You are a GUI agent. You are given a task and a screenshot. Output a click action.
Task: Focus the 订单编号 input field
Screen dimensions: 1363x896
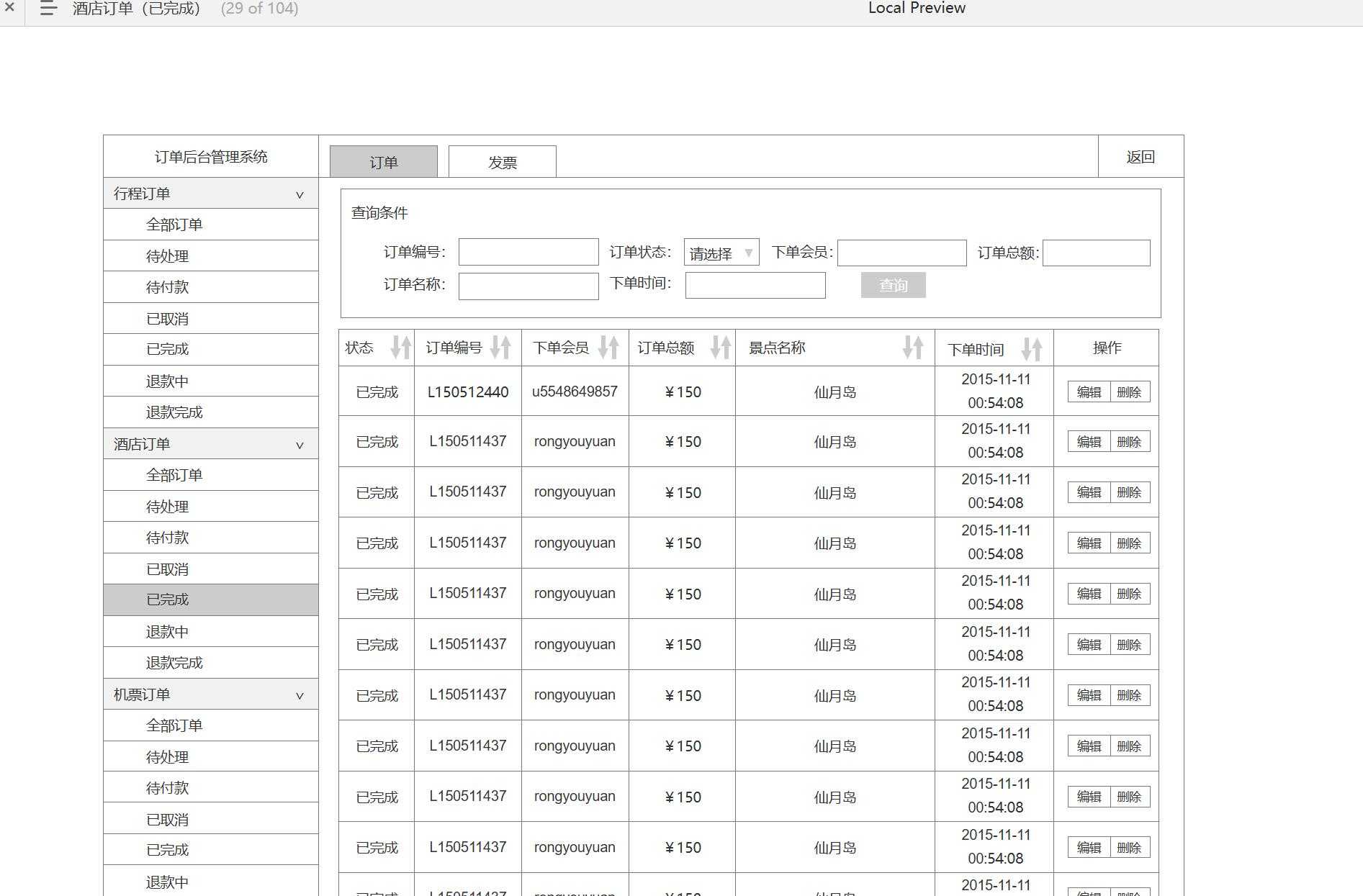(x=528, y=252)
